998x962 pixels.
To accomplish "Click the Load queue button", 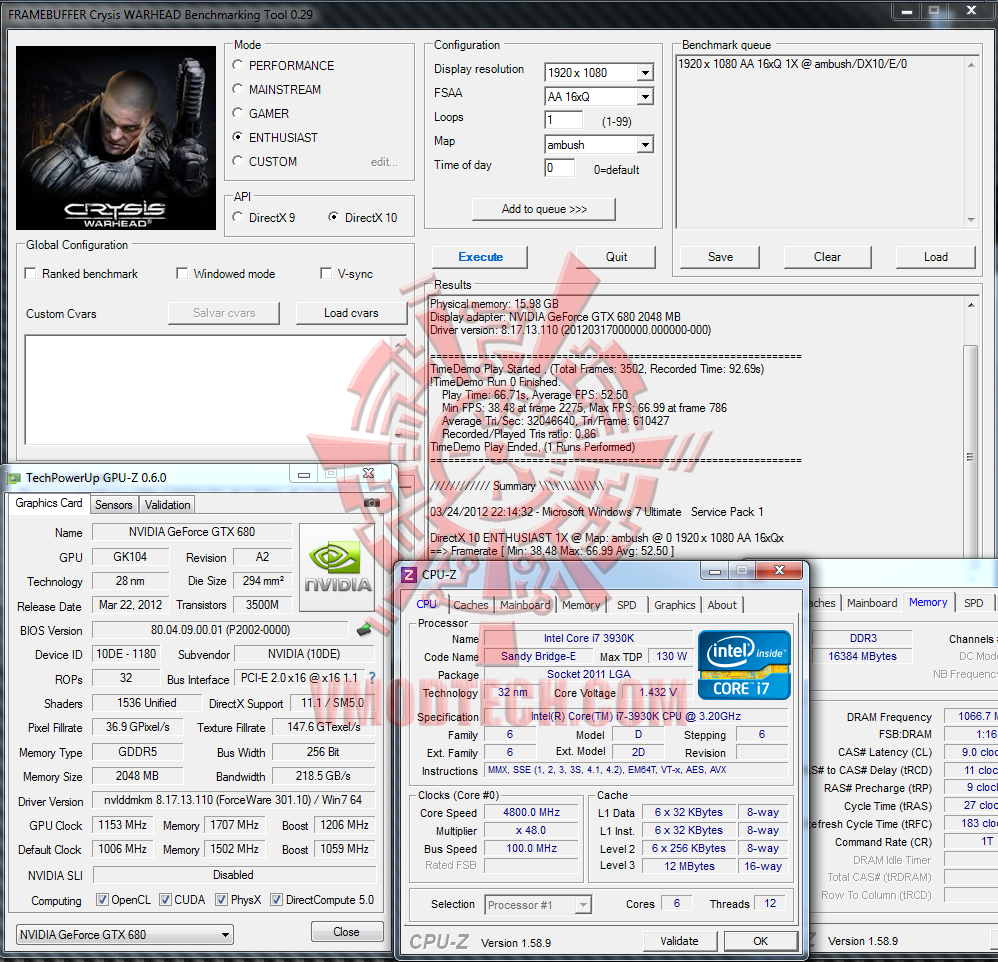I will (x=936, y=257).
